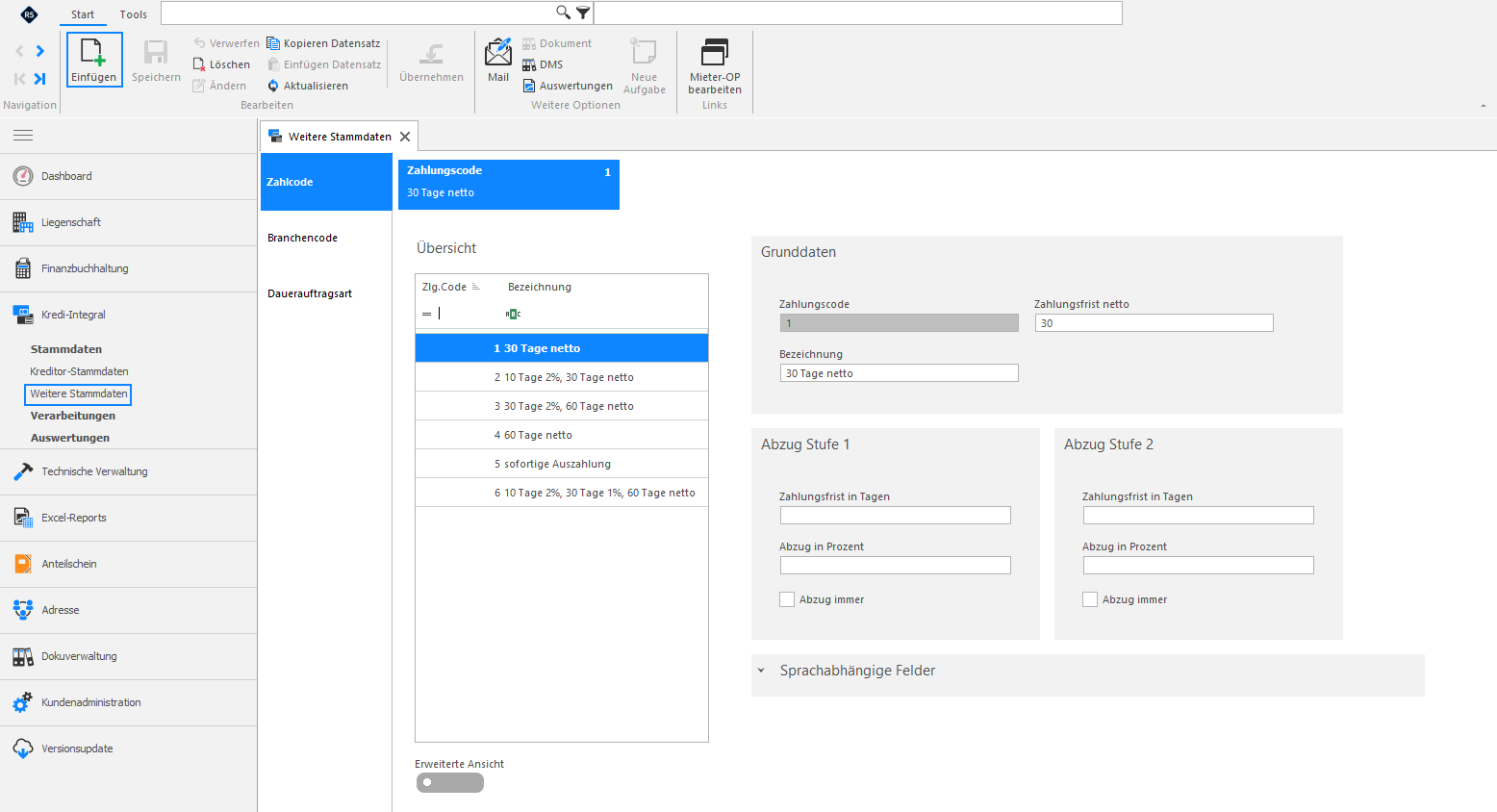The image size is (1497, 812).
Task: Expand the Sprachabhängige Felder section
Action: 761,671
